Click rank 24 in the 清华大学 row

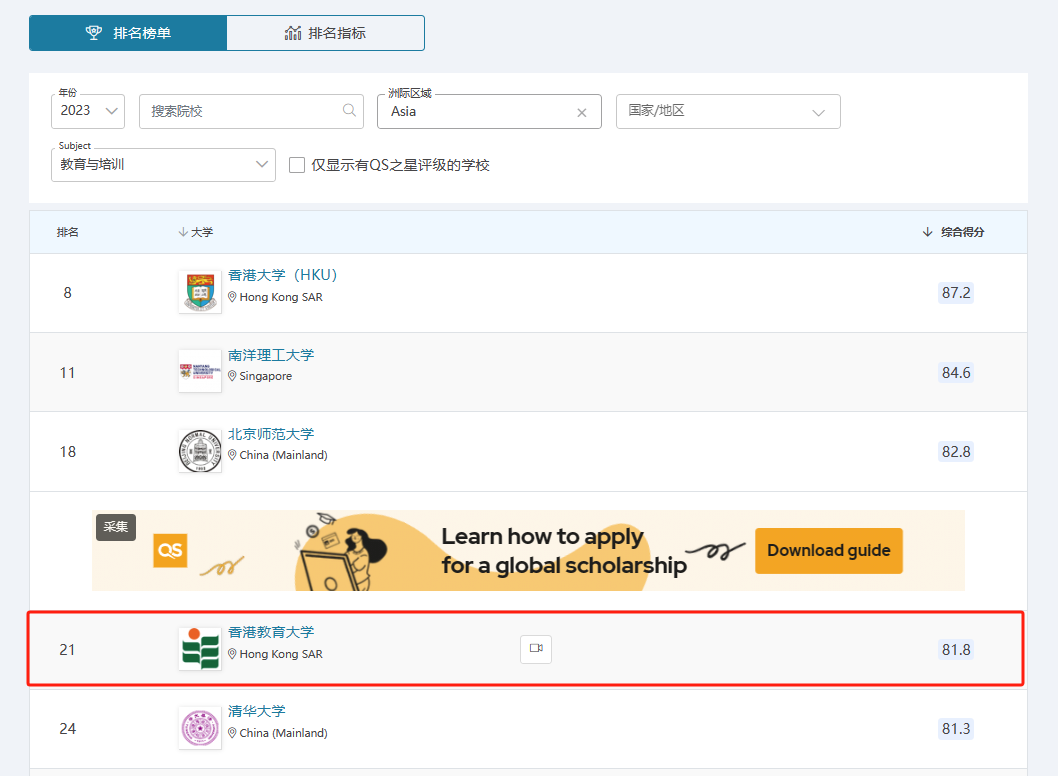coord(67,729)
